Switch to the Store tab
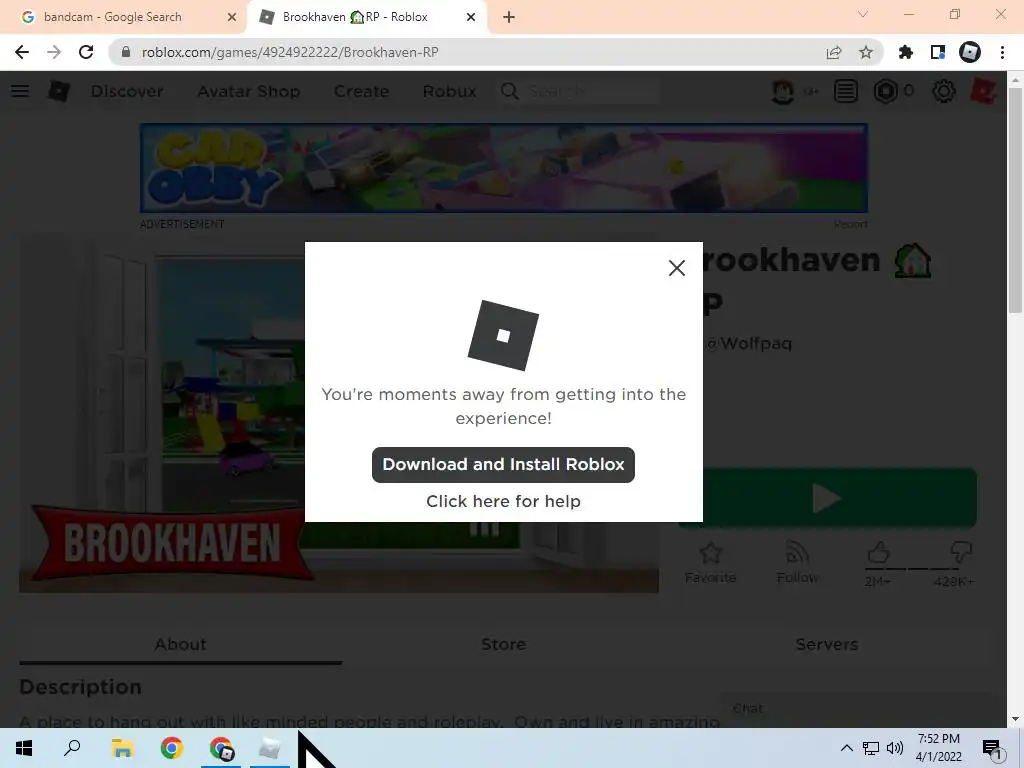This screenshot has height=768, width=1024. click(x=503, y=645)
